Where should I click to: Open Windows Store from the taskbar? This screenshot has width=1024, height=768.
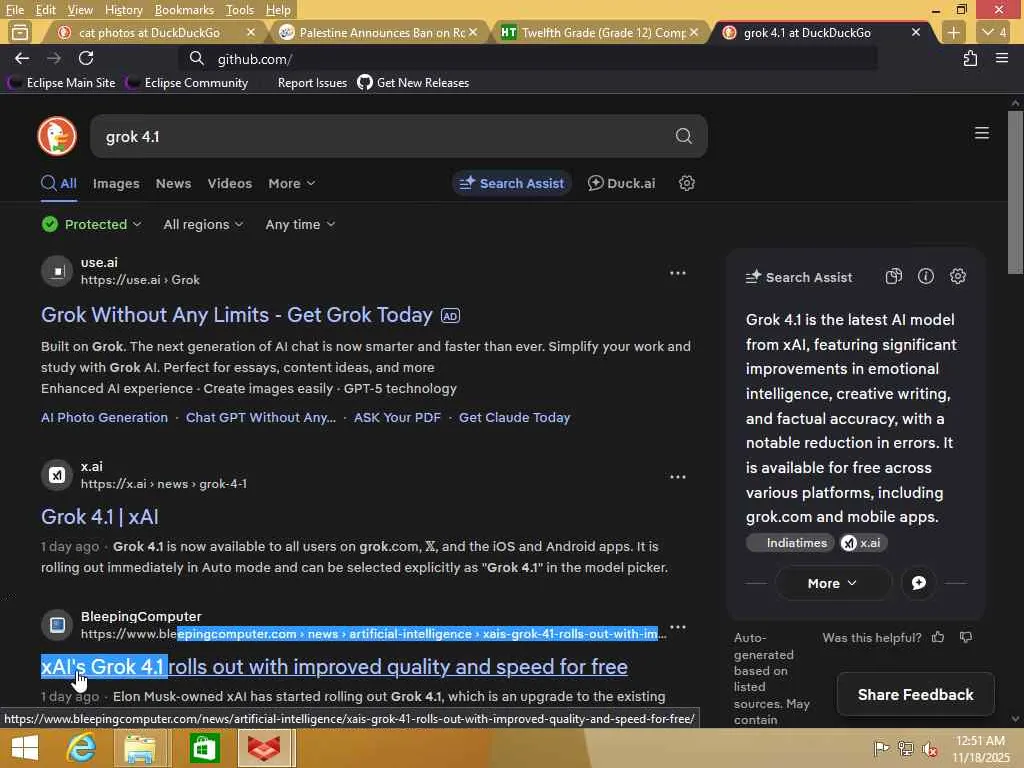click(x=204, y=748)
